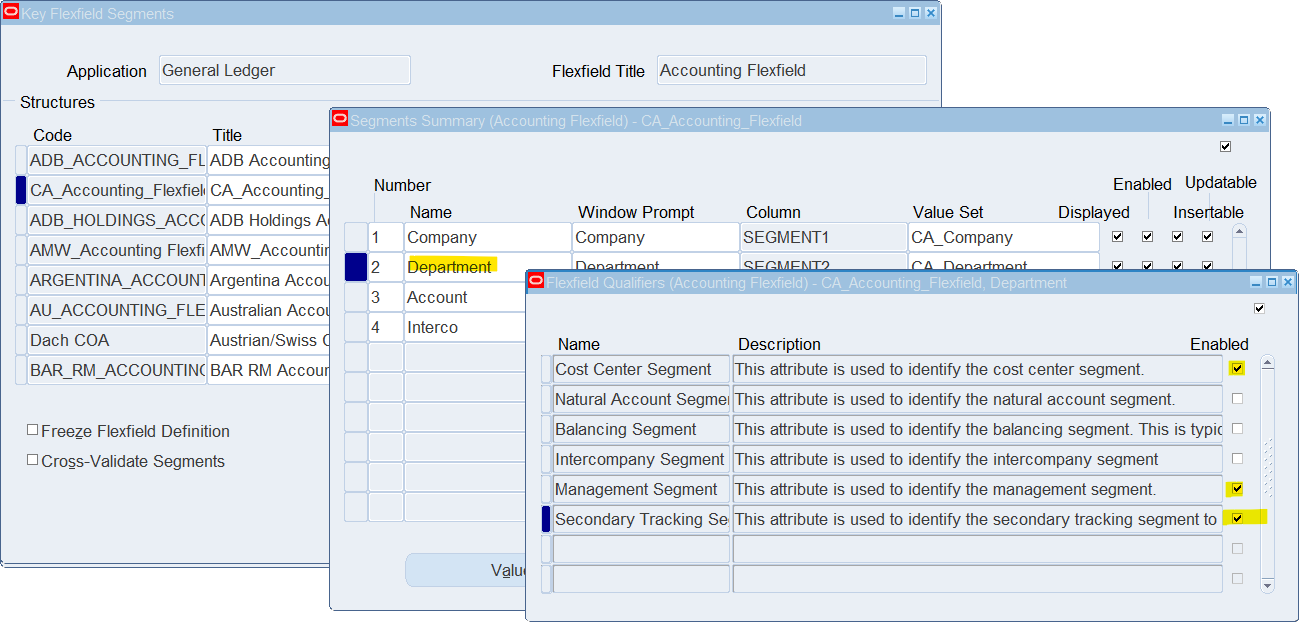Check Enabled for Natural Account Segment
The width and height of the screenshot is (1306, 622).
[x=1238, y=399]
